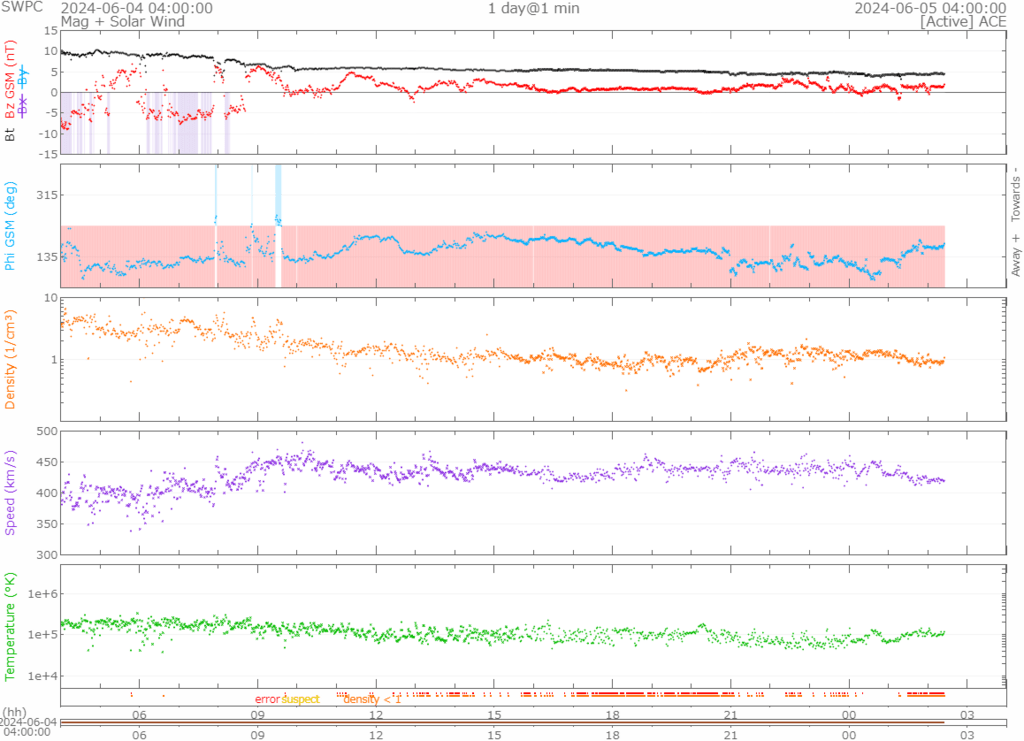This screenshot has width=1024, height=741.
Task: Click the Speed (km/s) axis label
Action: click(x=11, y=493)
